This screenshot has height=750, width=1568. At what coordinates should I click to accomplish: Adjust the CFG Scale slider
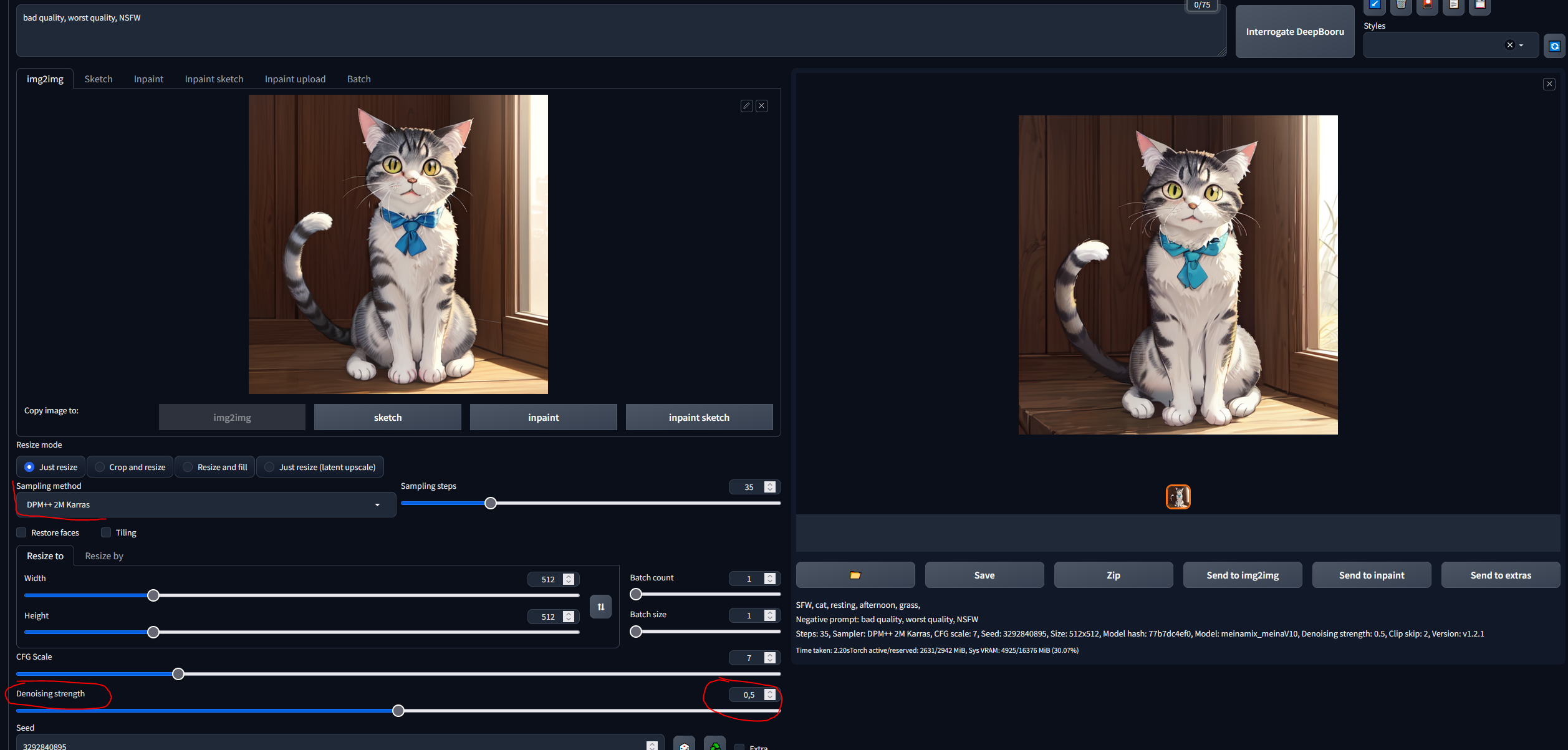coord(178,674)
